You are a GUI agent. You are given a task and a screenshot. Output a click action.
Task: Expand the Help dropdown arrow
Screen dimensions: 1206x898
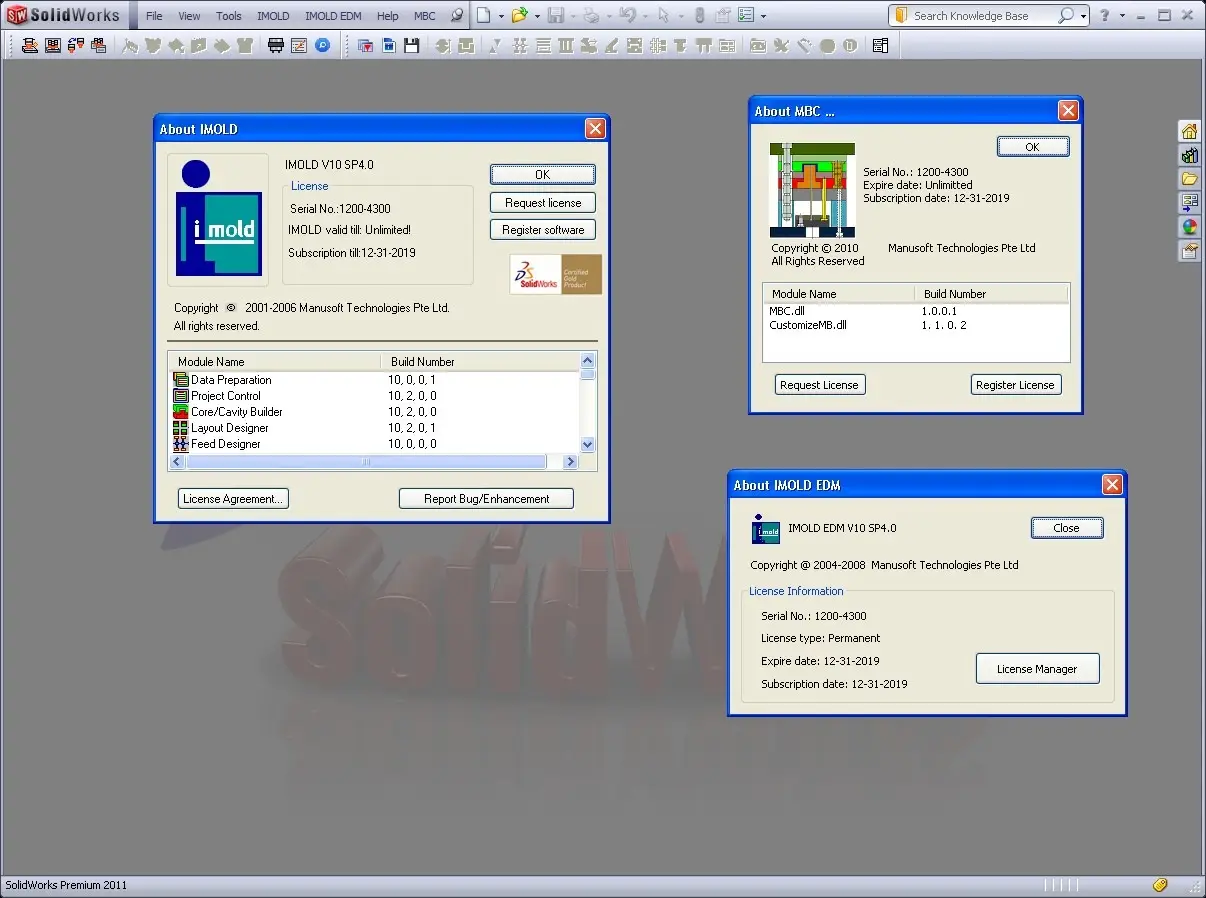[x=1122, y=16]
